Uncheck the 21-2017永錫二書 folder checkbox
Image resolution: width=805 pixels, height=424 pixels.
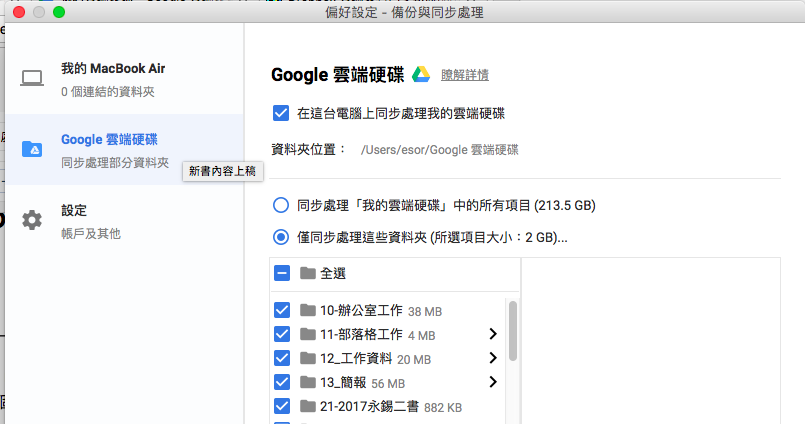click(x=282, y=406)
